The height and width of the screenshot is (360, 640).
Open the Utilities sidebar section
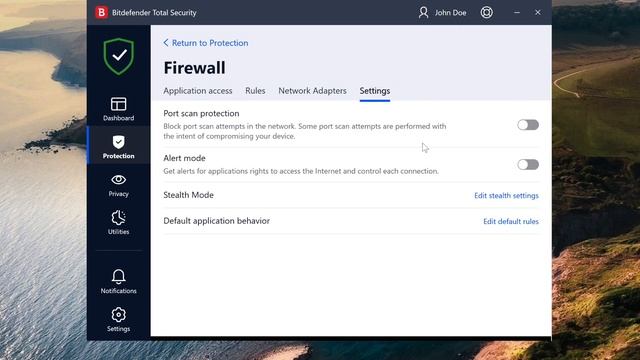118,222
